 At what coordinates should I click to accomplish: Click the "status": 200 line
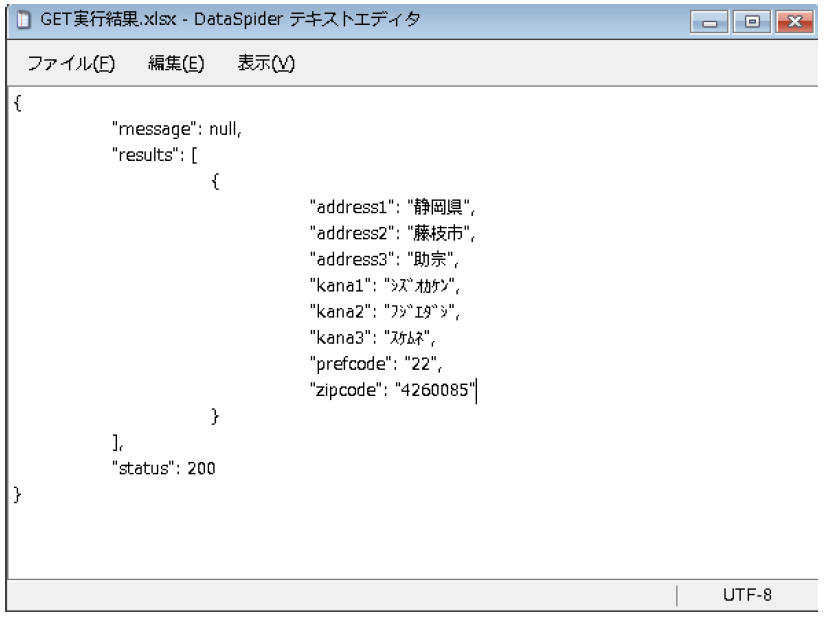point(164,467)
